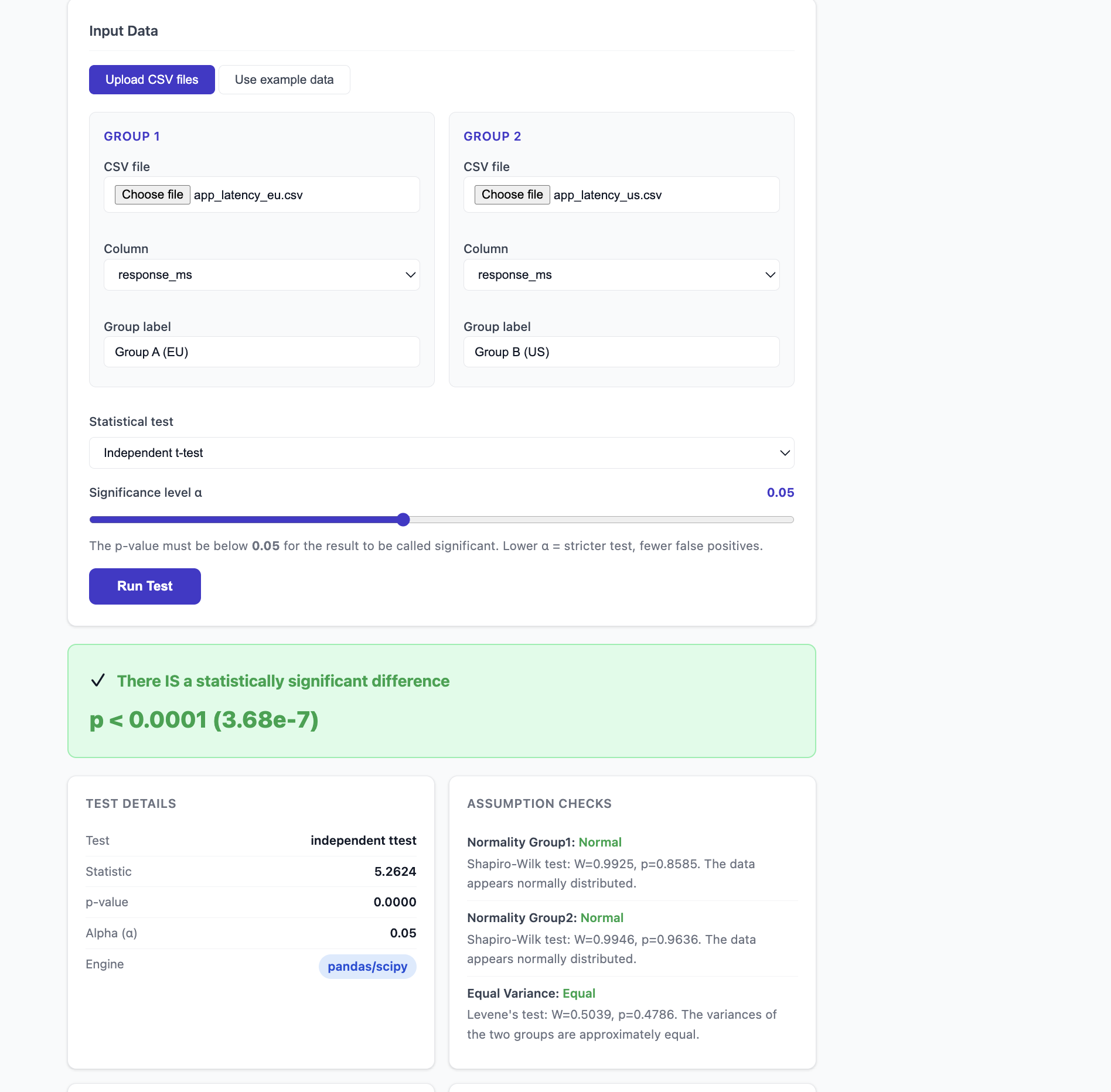Viewport: 1111px width, 1092px height.
Task: Click the TEST DETAILS heading
Action: pos(131,804)
